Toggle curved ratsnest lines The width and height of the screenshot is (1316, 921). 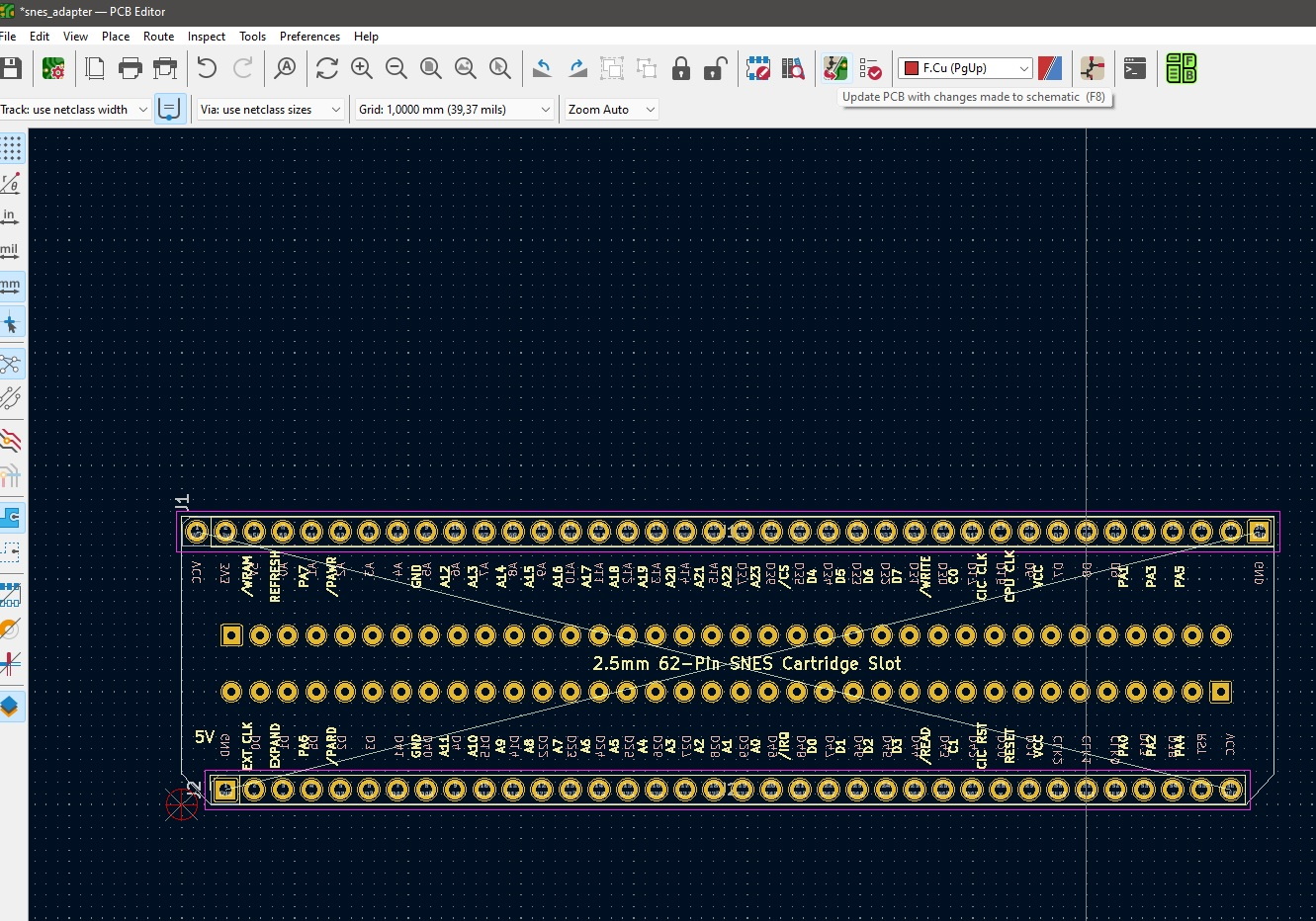pos(11,398)
